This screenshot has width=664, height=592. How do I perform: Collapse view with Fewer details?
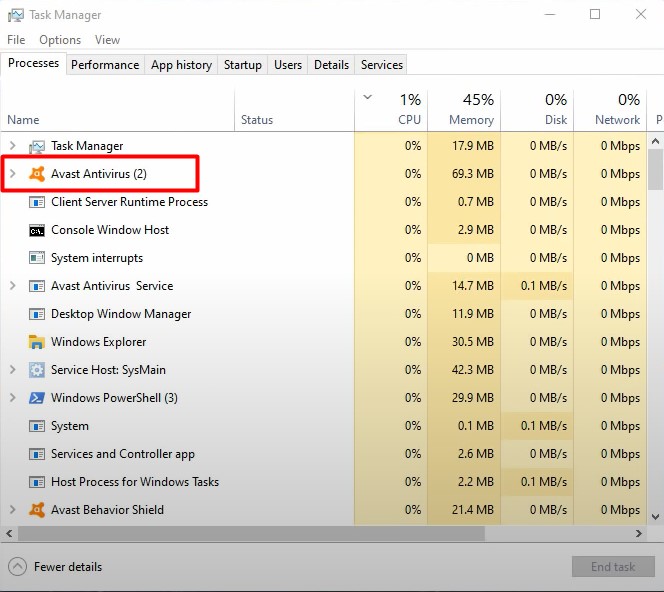pyautogui.click(x=57, y=567)
